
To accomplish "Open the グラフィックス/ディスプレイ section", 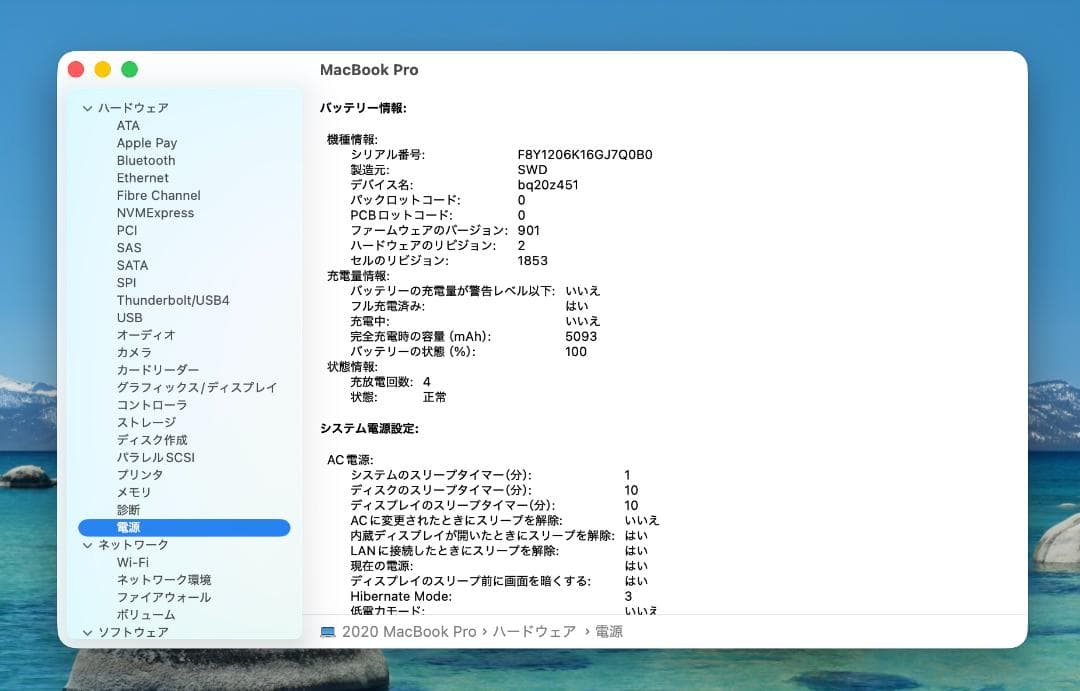I will pos(197,387).
